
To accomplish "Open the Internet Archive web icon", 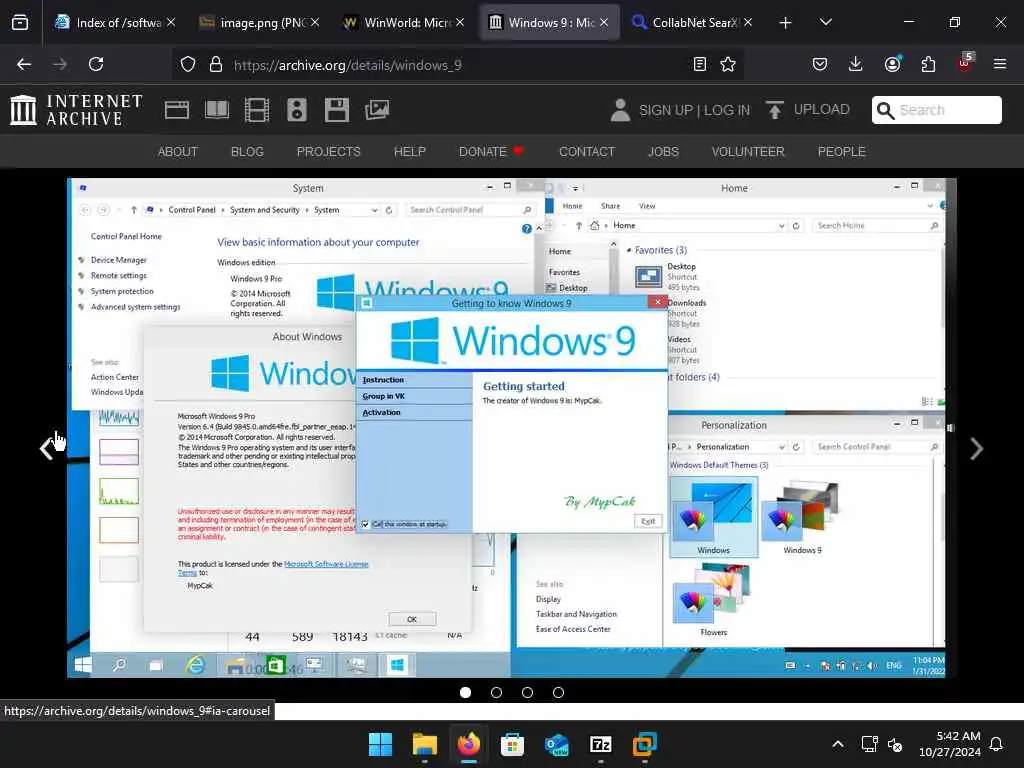I will click(176, 110).
